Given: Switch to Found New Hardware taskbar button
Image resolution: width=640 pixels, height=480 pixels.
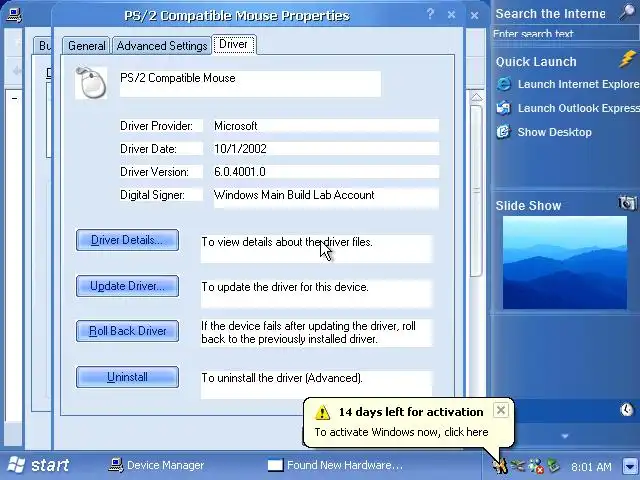Looking at the screenshot, I should pos(336,465).
